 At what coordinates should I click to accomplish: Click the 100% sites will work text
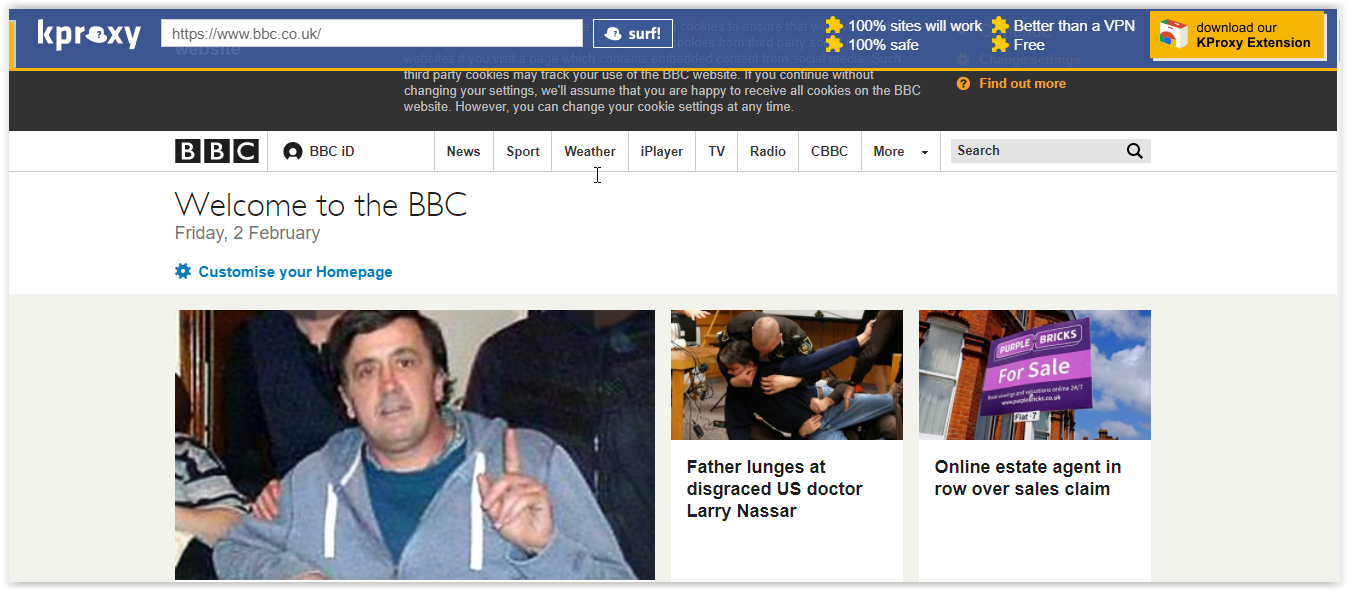pyautogui.click(x=915, y=26)
